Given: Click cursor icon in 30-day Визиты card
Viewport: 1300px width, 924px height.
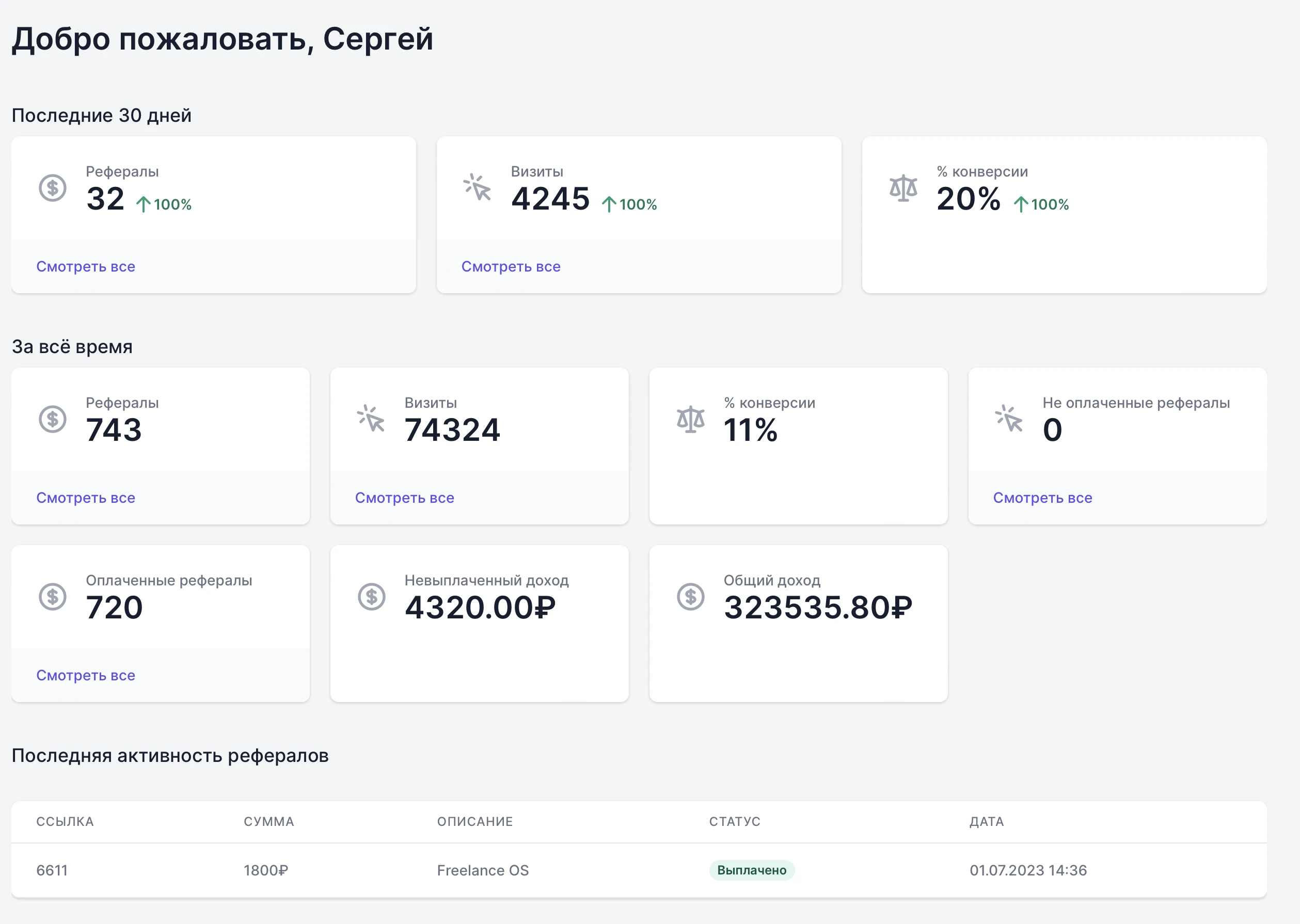Looking at the screenshot, I should pyautogui.click(x=478, y=187).
